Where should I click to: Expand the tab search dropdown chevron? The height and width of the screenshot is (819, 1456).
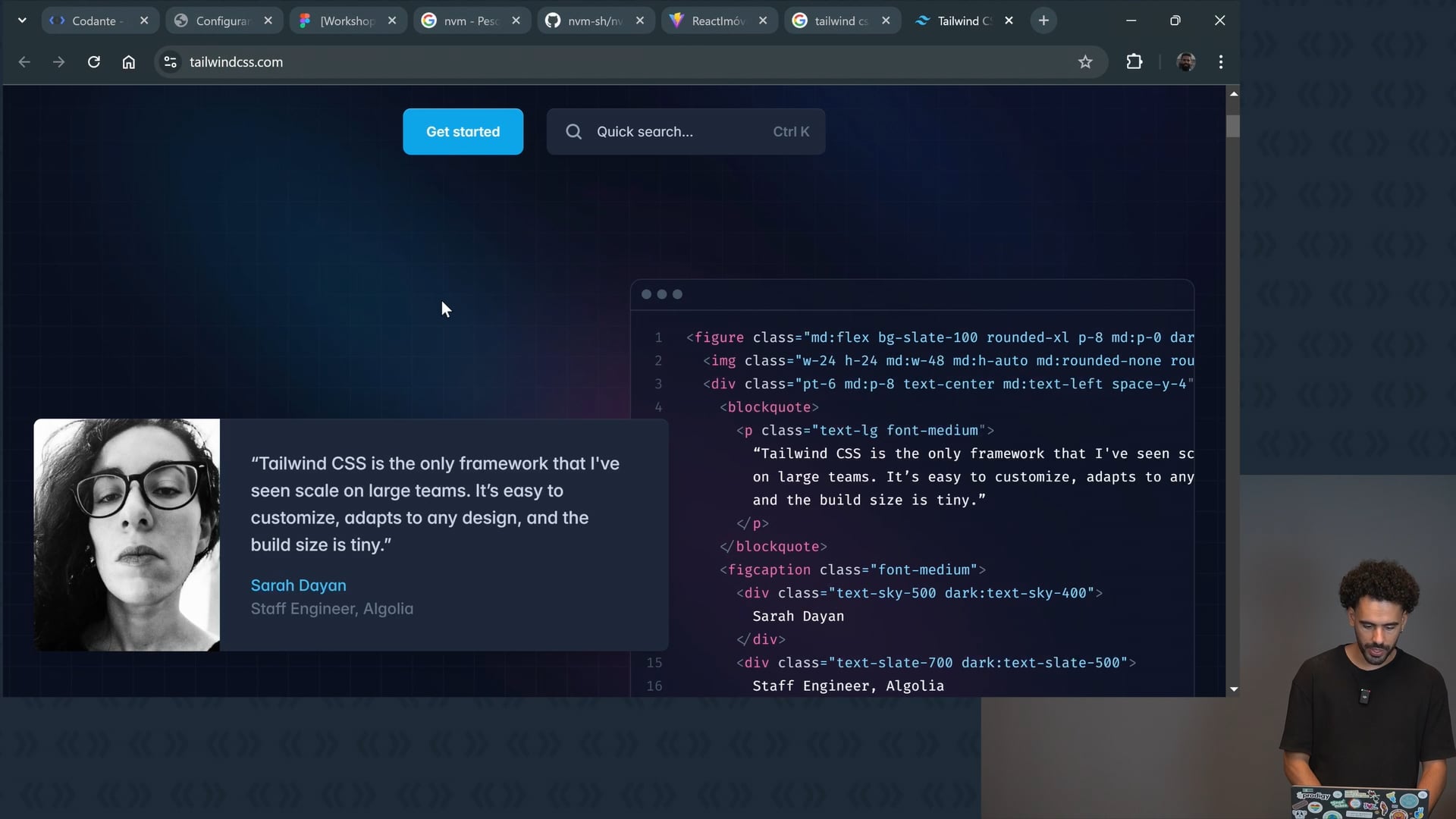coord(22,20)
